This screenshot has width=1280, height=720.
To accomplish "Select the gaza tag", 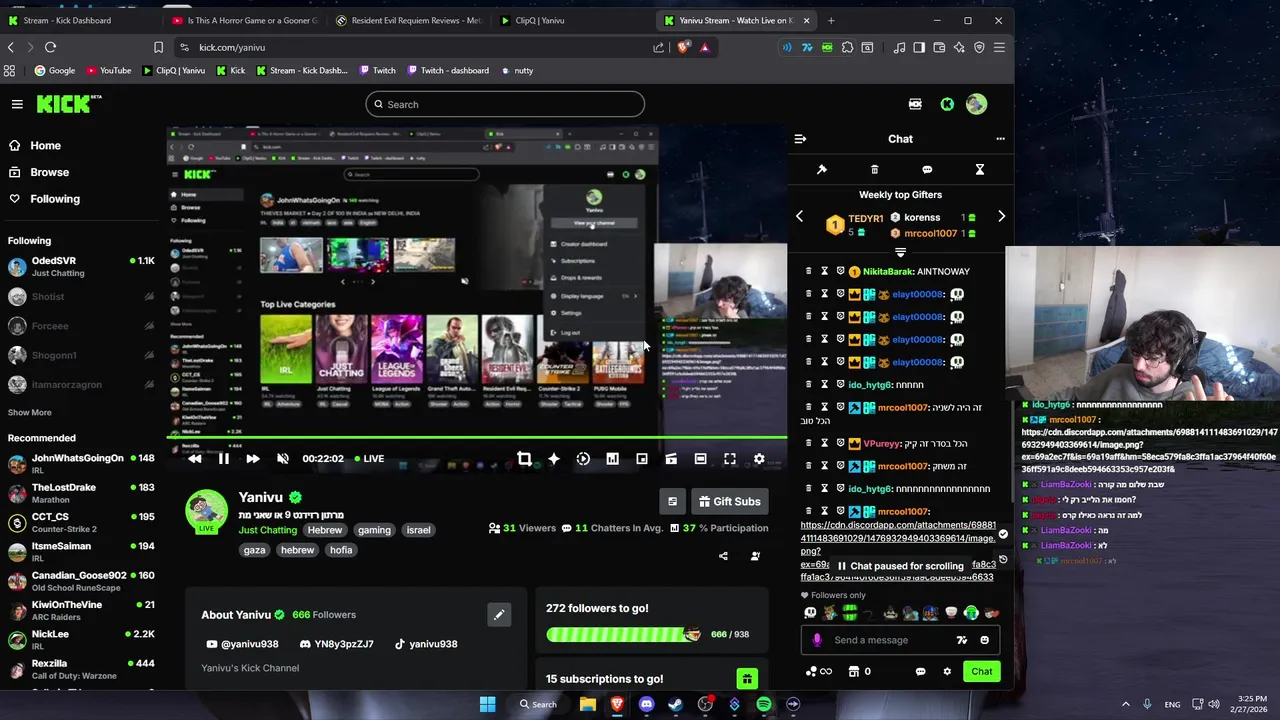I will (x=254, y=550).
